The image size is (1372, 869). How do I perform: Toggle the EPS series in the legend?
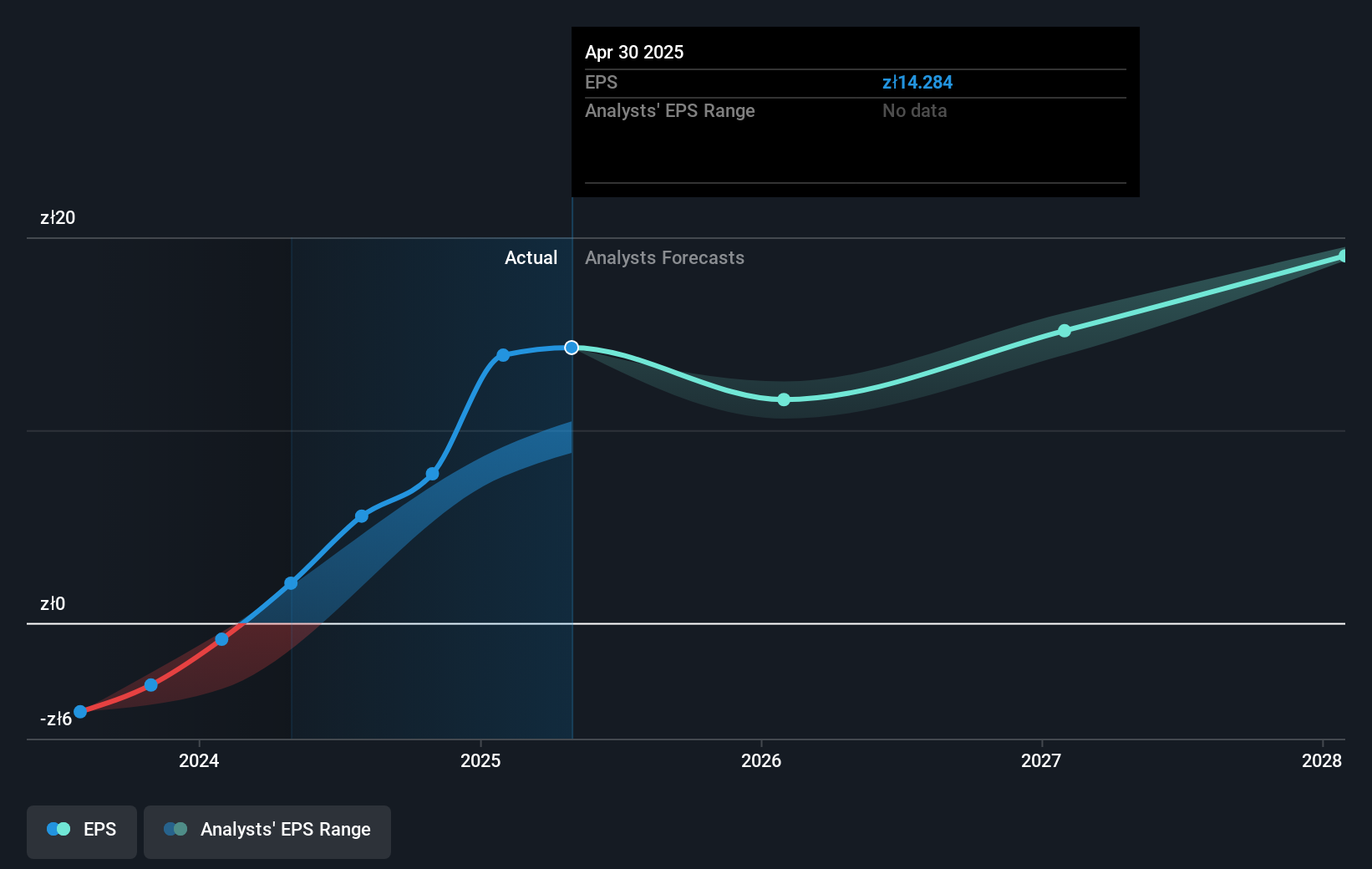click(81, 832)
